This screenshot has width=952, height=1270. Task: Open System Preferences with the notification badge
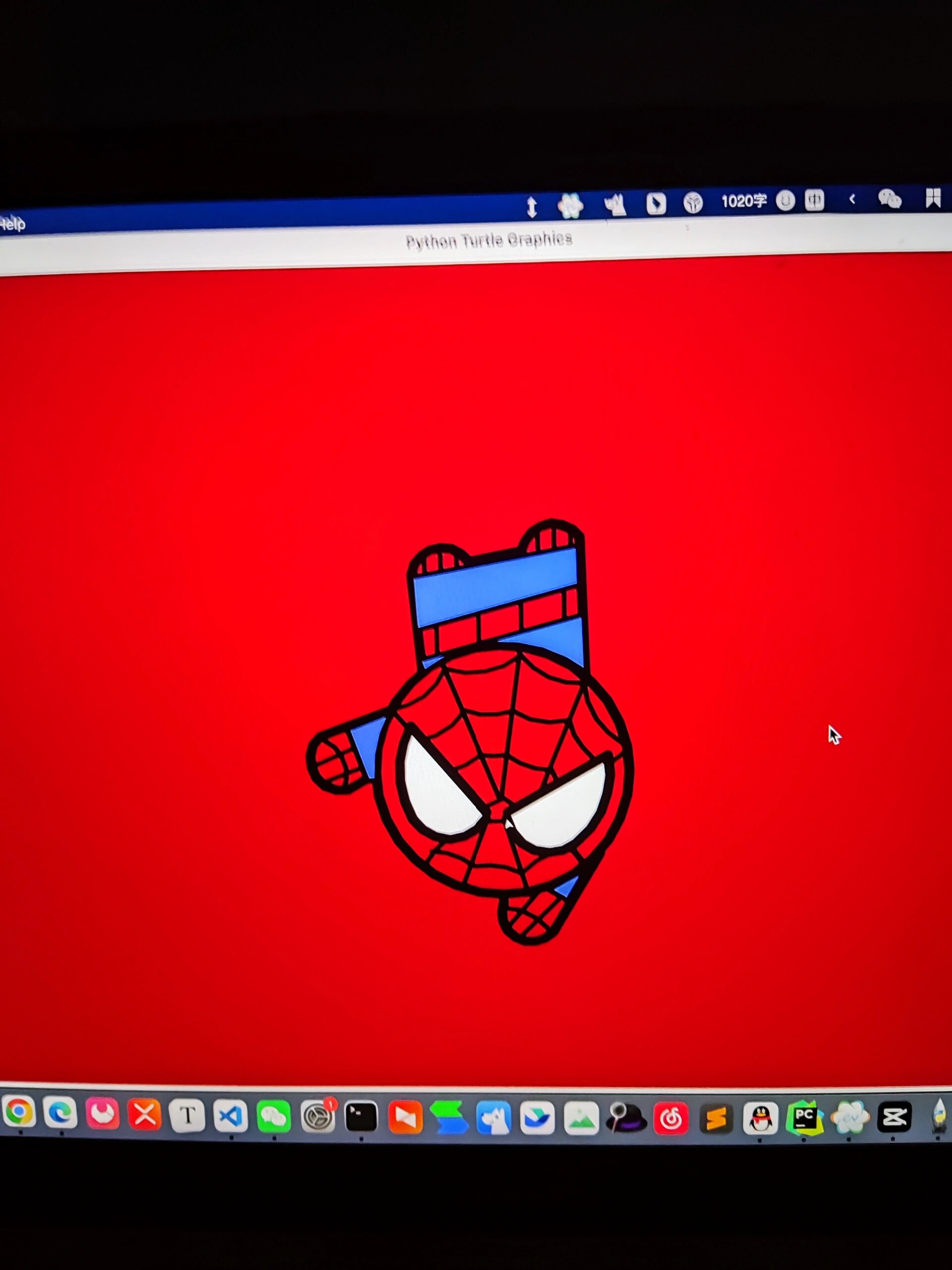pos(318,1116)
